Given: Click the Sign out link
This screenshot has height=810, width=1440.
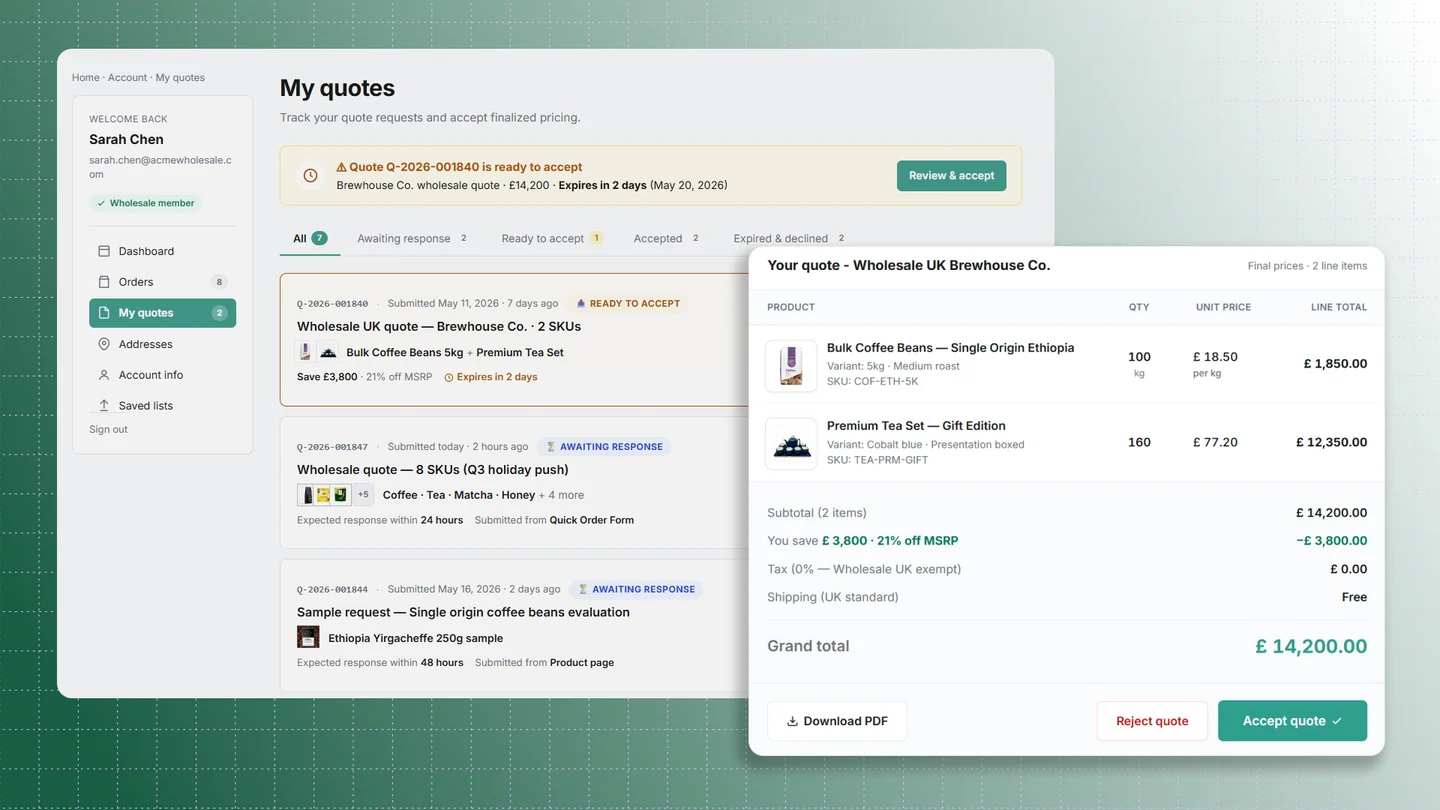Looking at the screenshot, I should 108,429.
